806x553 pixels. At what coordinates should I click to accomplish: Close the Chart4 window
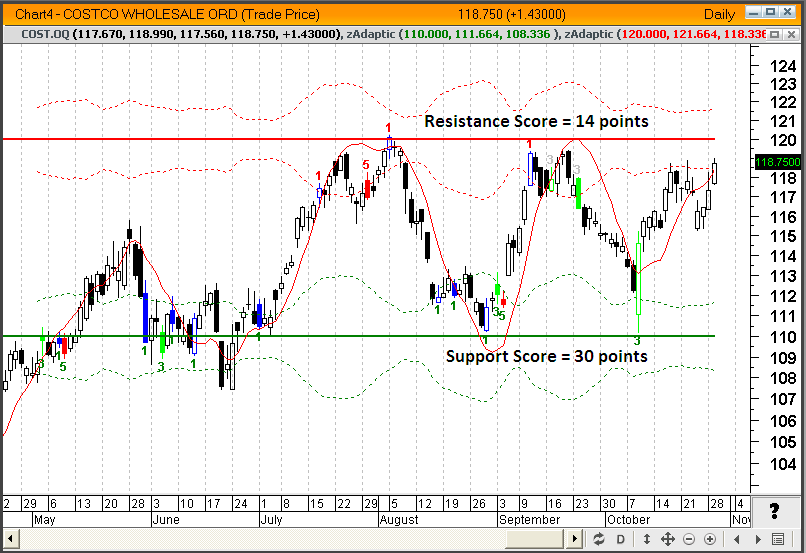[x=787, y=12]
